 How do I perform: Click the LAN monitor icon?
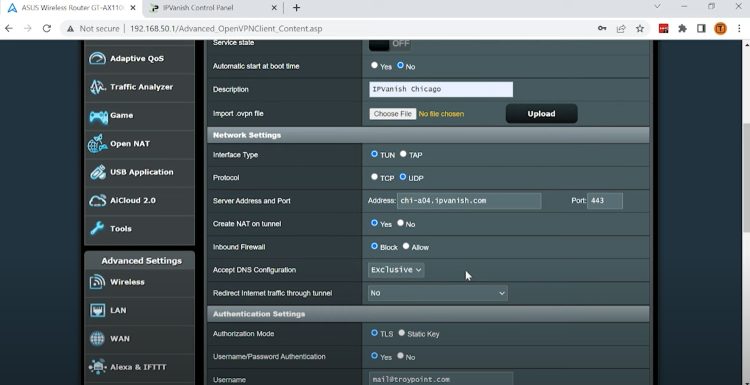pyautogui.click(x=97, y=310)
